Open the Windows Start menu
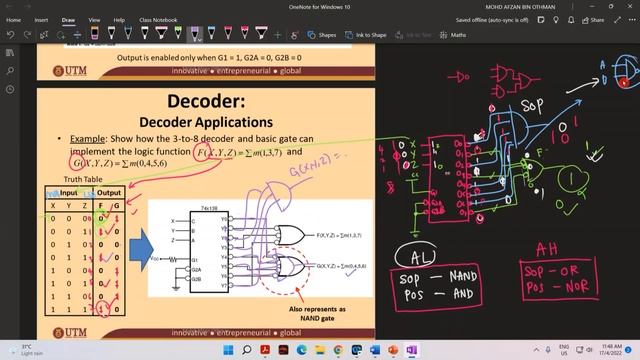This screenshot has width=640, height=360. tap(229, 350)
